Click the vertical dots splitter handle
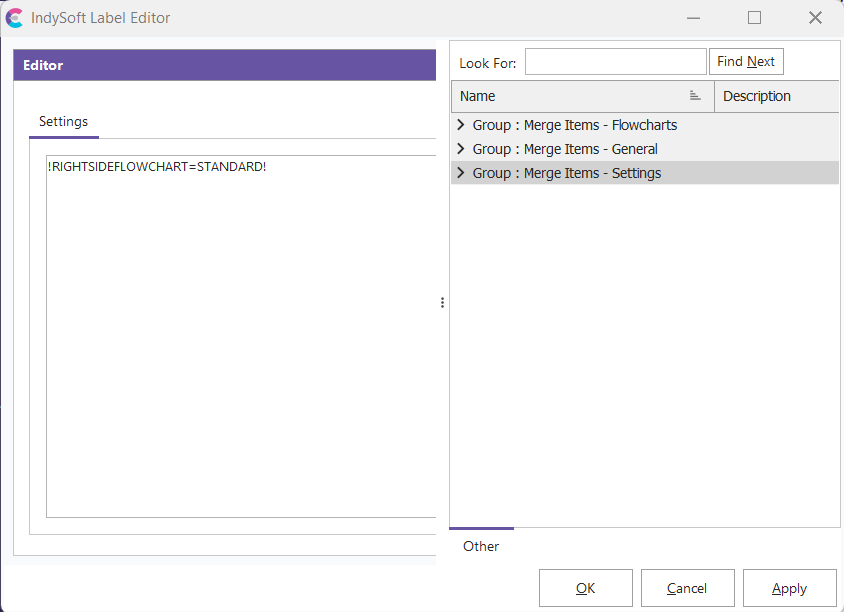 442,302
